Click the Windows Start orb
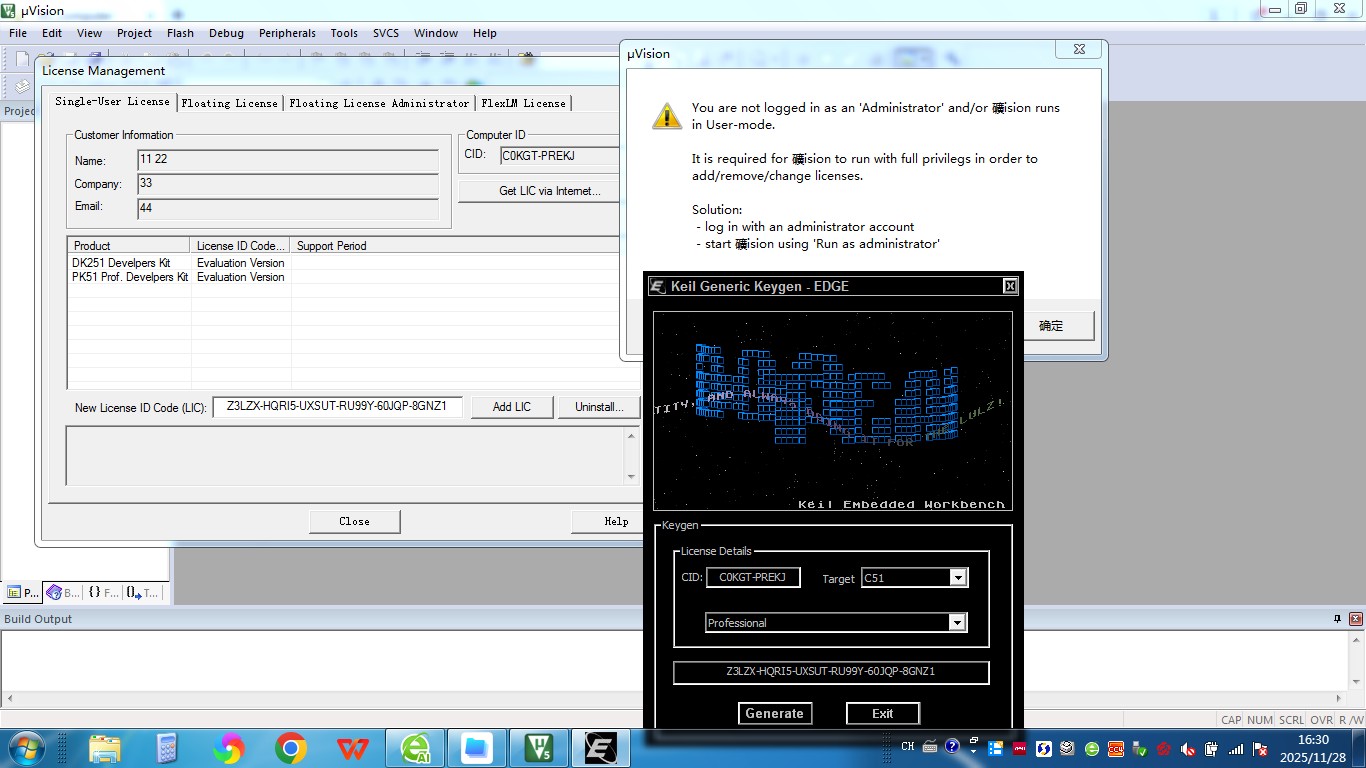1366x768 pixels. tap(25, 747)
